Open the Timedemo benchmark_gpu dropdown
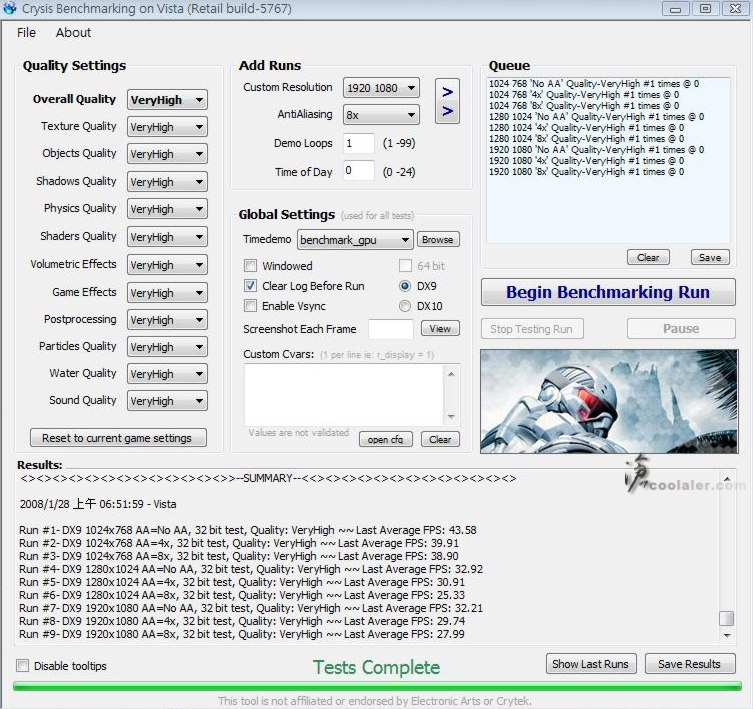This screenshot has height=709, width=753. (x=355, y=240)
